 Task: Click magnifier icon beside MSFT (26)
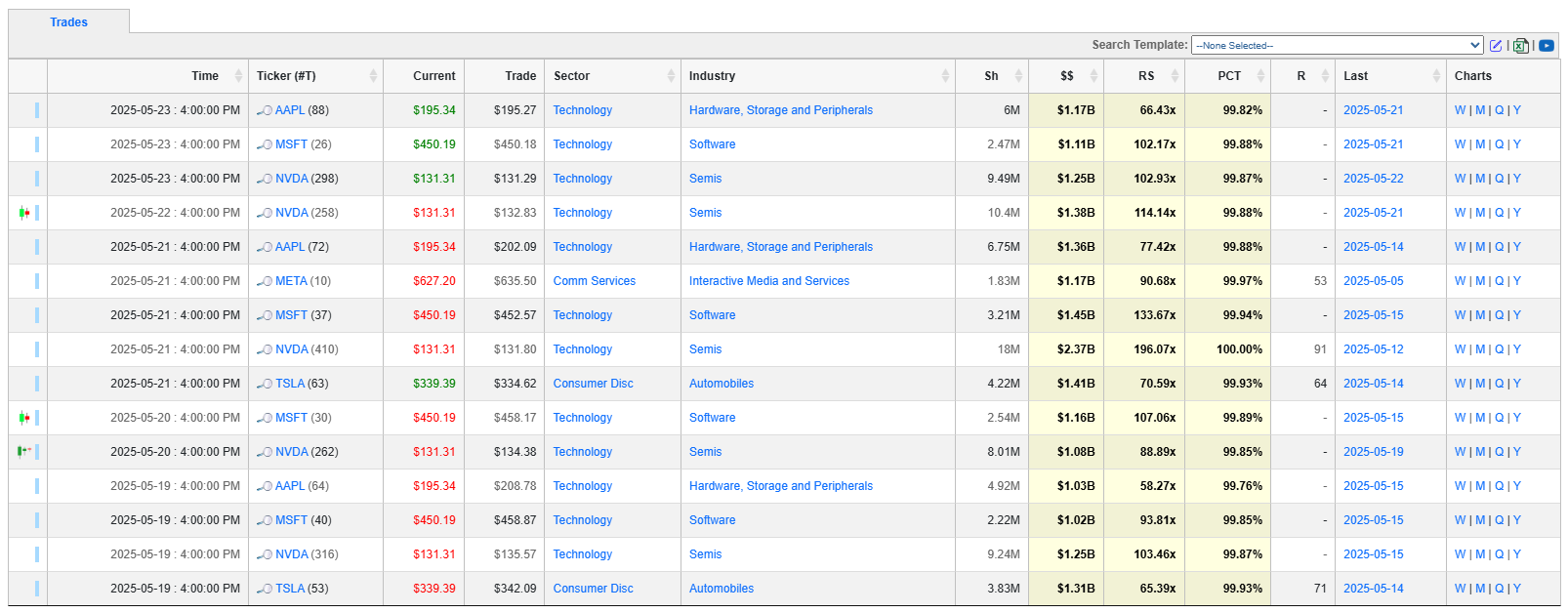pos(265,144)
